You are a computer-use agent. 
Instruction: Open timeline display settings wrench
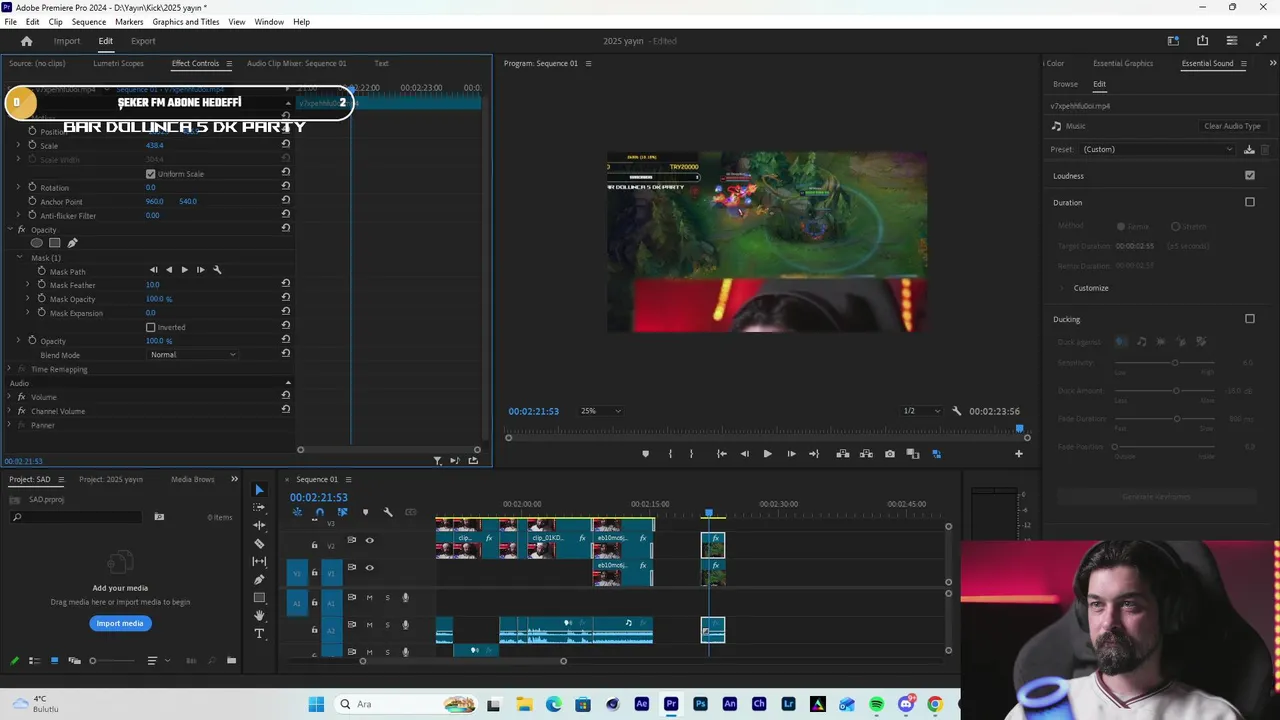(388, 512)
